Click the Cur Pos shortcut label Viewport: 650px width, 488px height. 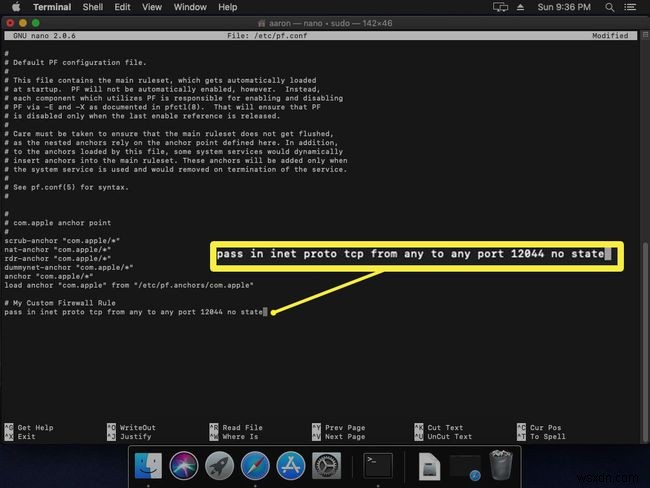[x=546, y=427]
